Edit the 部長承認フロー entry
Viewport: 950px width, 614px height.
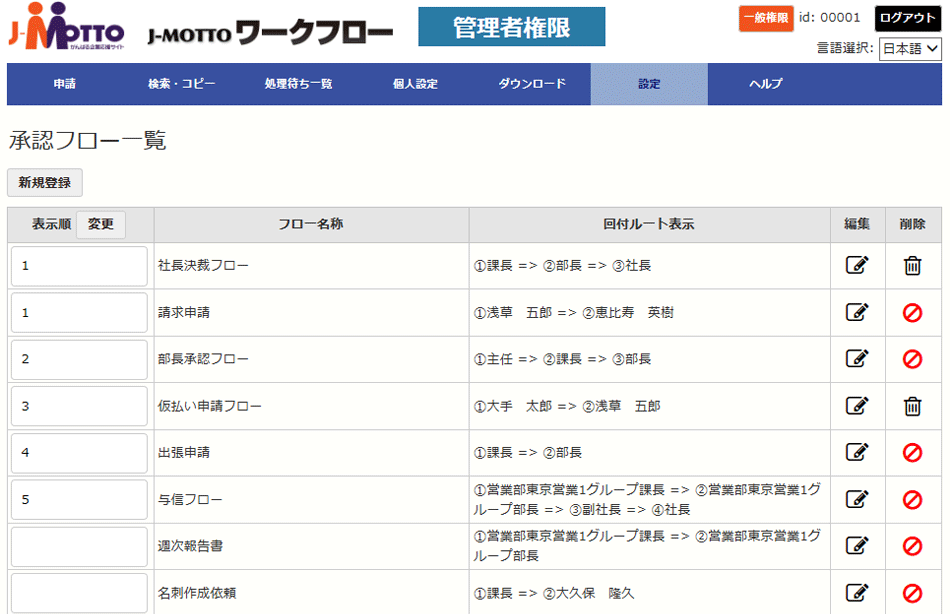pyautogui.click(x=856, y=358)
